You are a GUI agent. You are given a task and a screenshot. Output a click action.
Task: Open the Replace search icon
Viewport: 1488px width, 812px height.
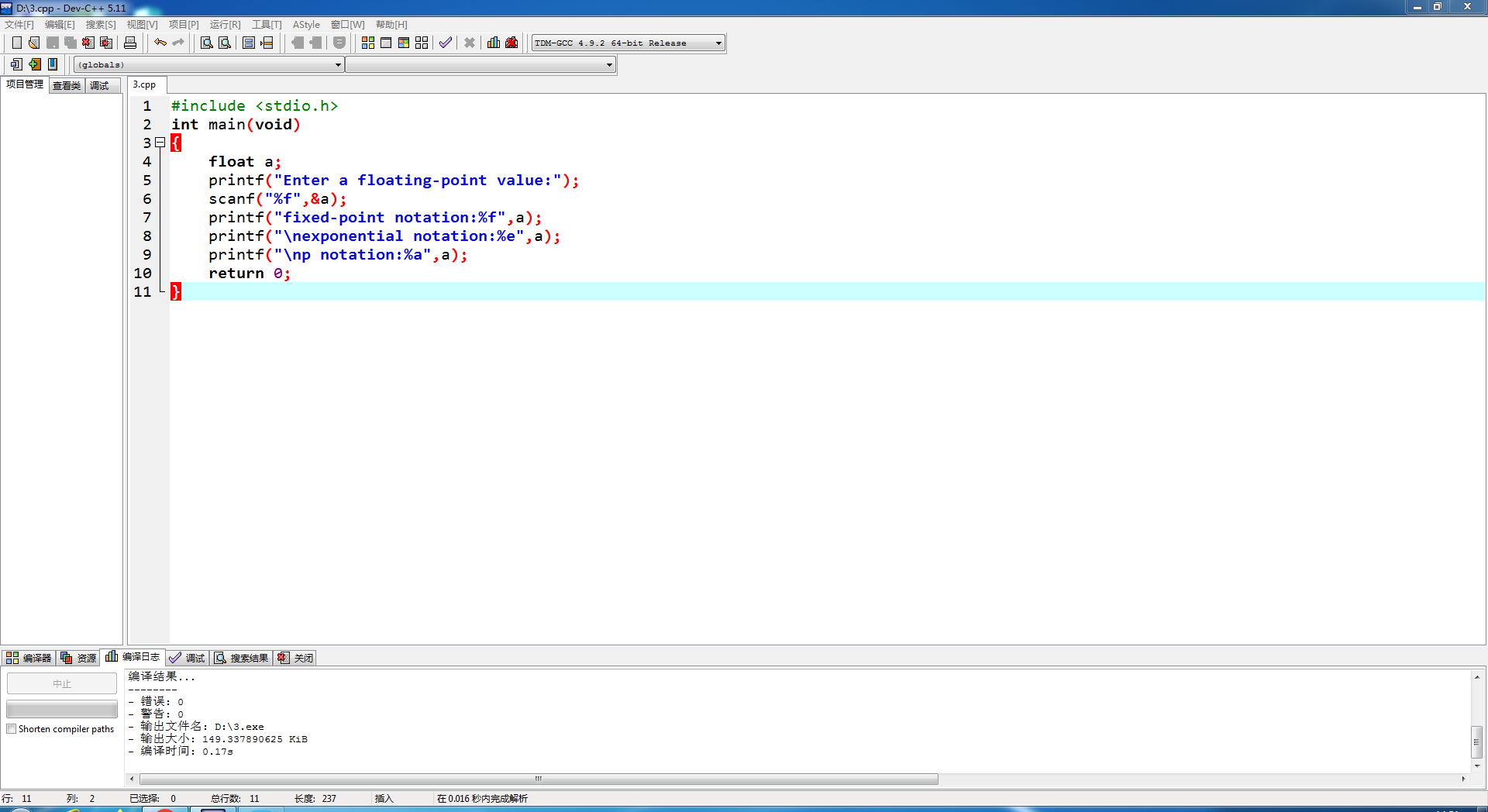(225, 43)
